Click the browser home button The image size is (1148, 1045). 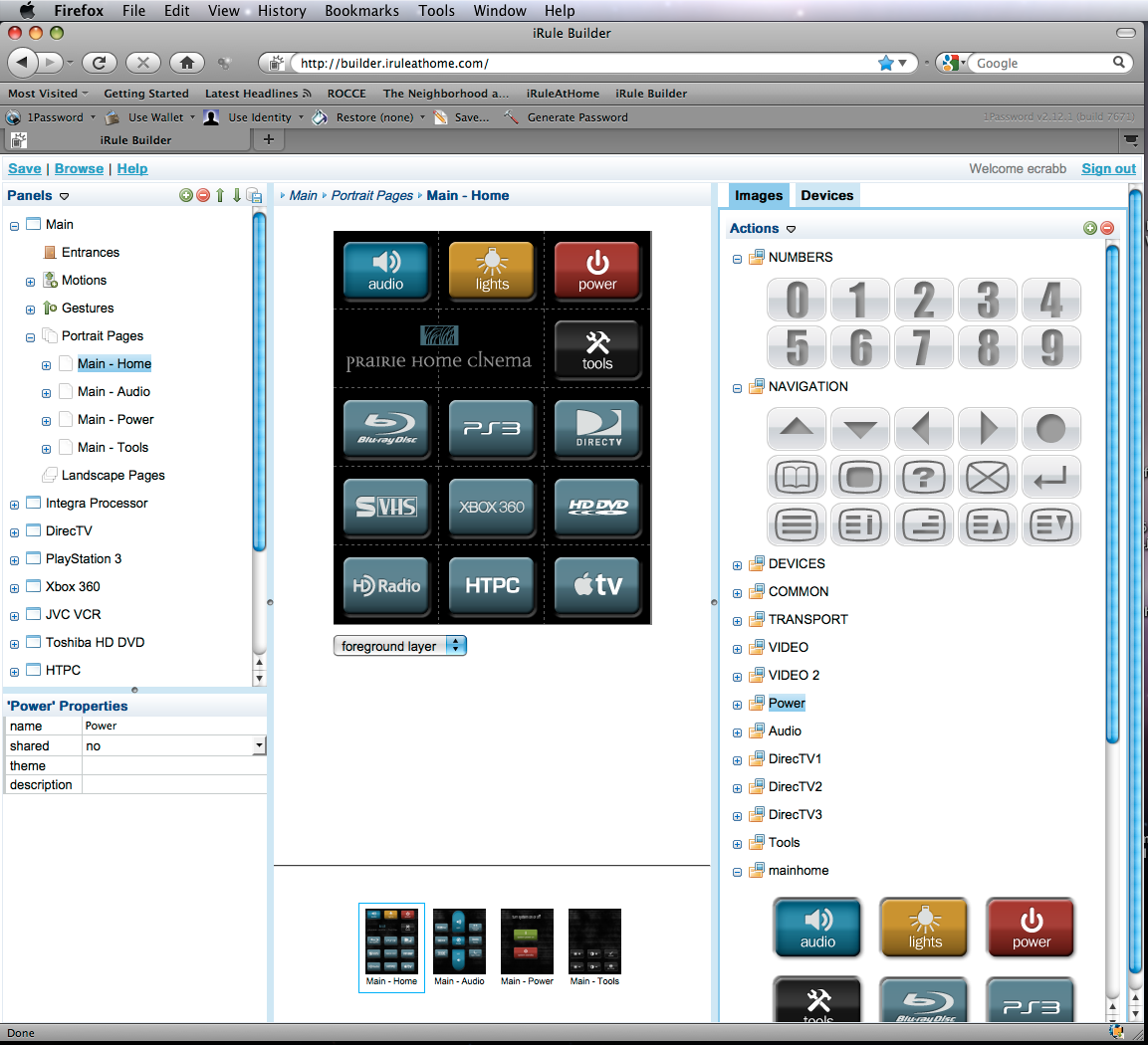[x=187, y=62]
